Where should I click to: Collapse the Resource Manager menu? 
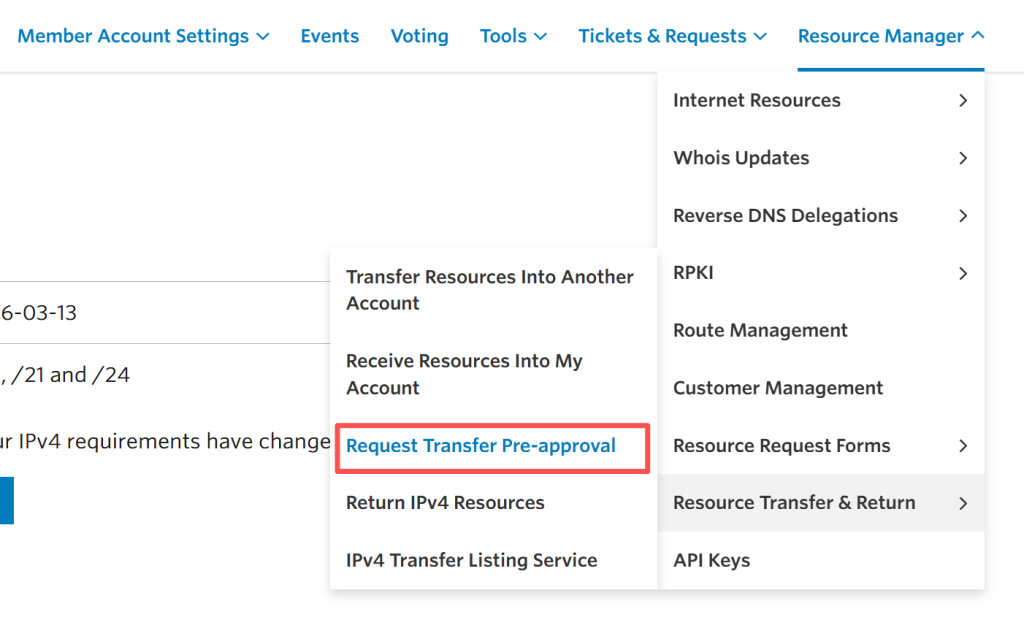point(890,36)
